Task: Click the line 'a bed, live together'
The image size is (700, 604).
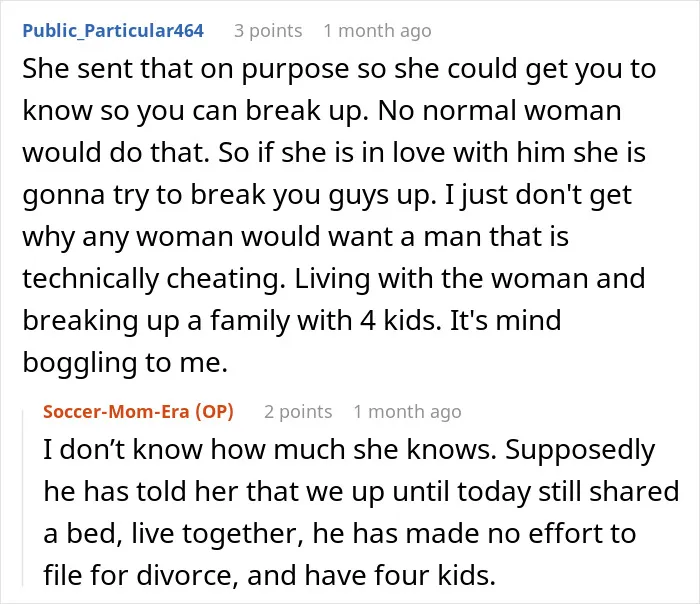Action: click(x=340, y=533)
